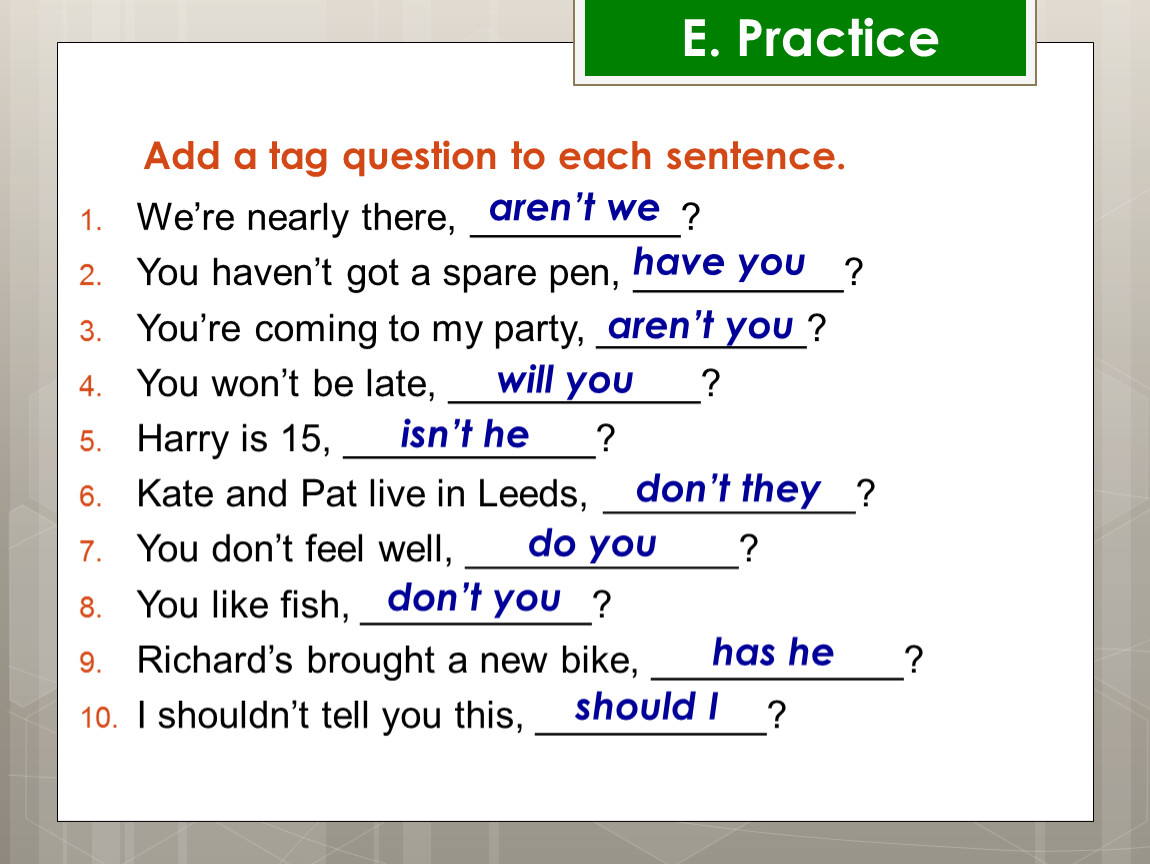Click the sentence "Richard's brought a new bike"
Viewport: 1150px width, 864px height.
[388, 660]
